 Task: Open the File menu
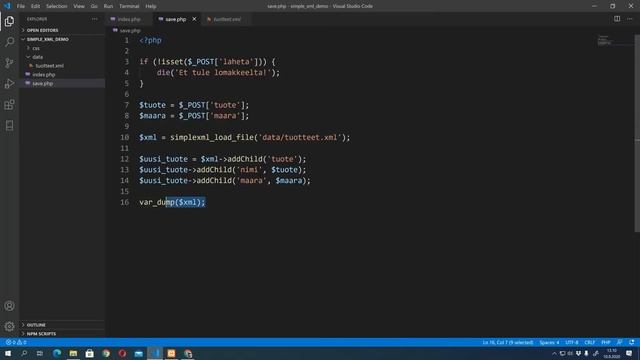(21, 6)
